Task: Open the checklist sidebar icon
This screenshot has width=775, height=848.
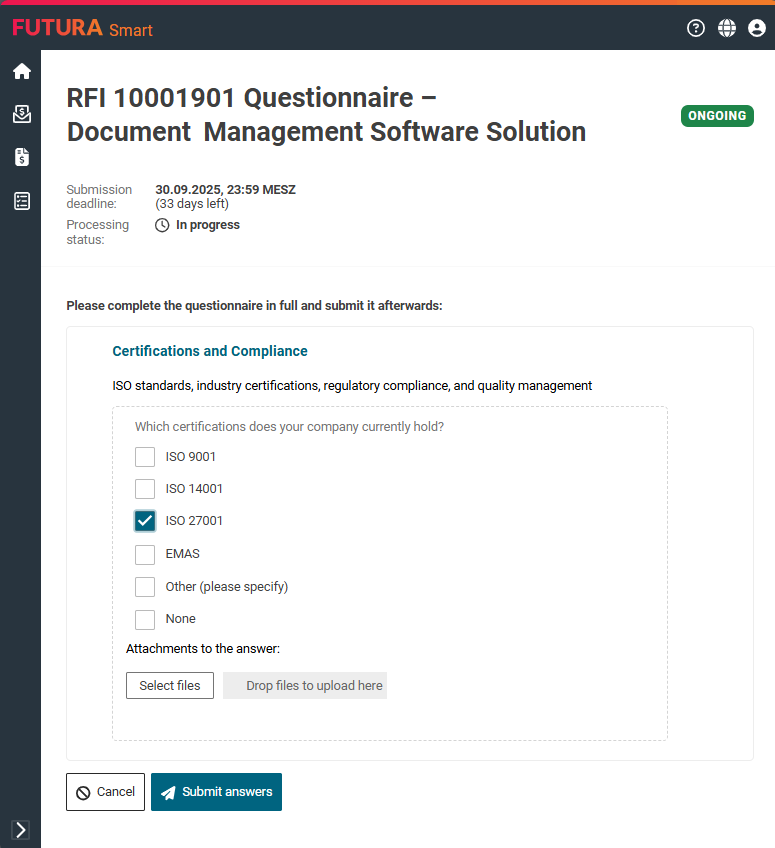Action: pos(21,201)
